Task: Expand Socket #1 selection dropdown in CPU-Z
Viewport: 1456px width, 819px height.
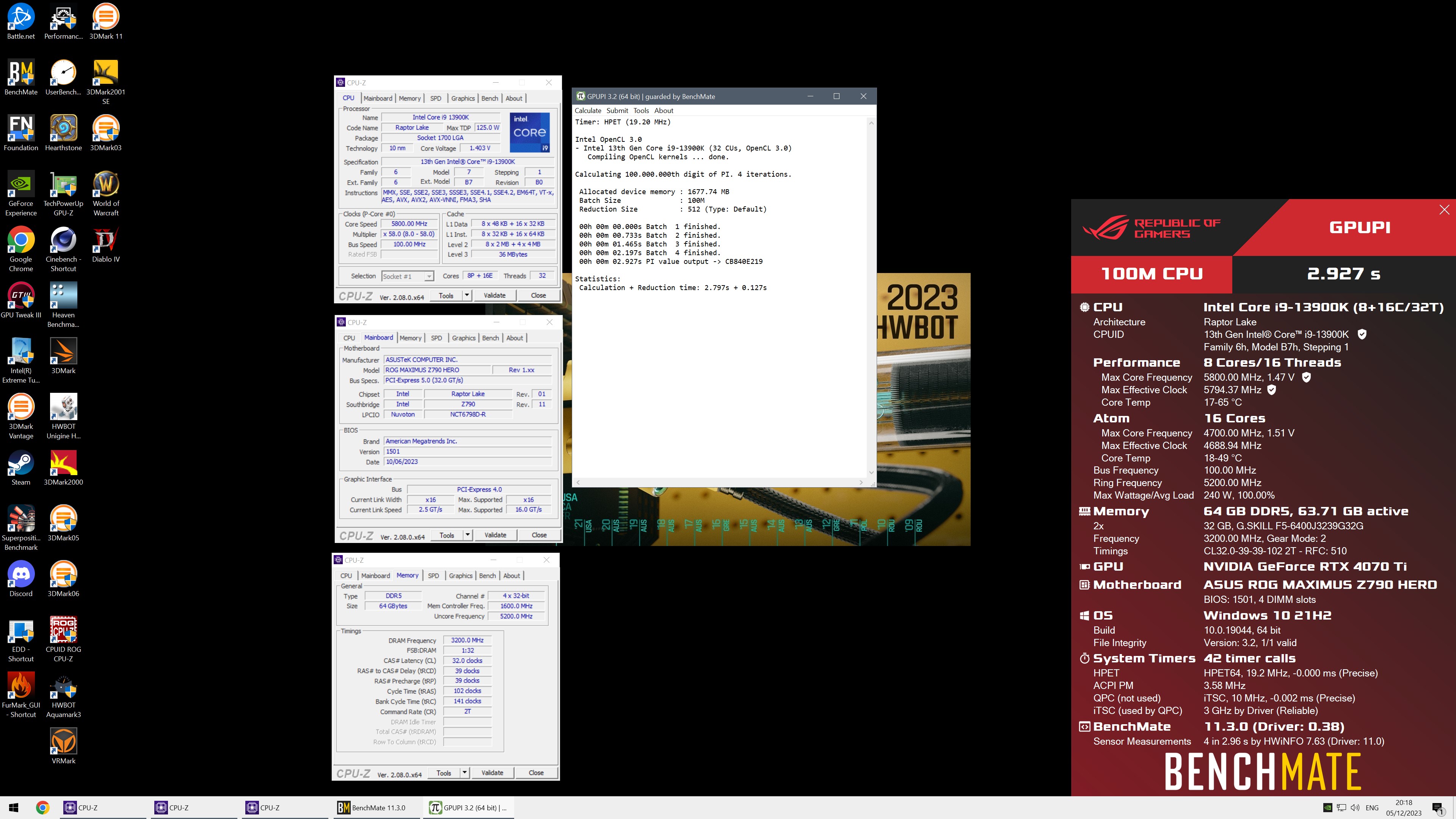Action: (x=429, y=276)
